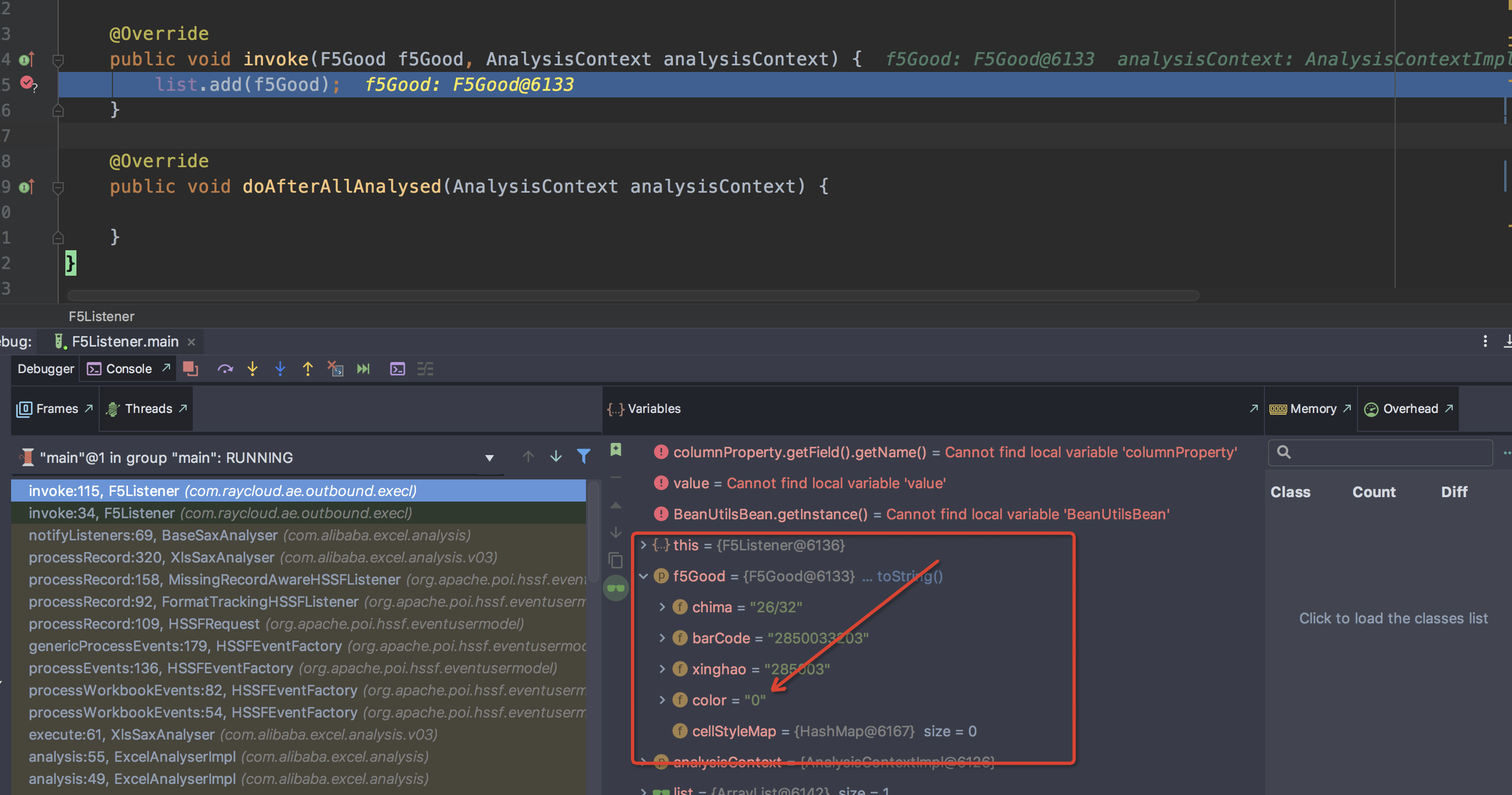Collapse the f5Good variable node
This screenshot has height=795, width=1512.
(x=644, y=576)
